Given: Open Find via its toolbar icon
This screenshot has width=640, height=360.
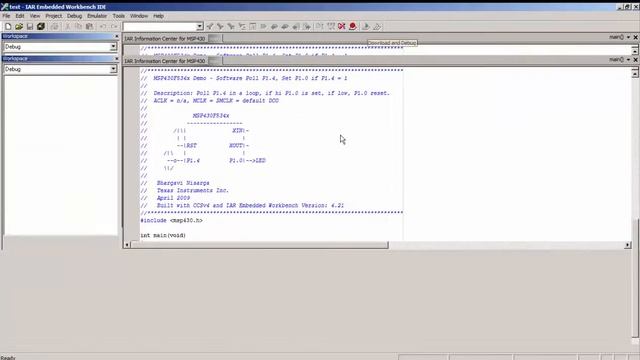Looking at the screenshot, I should pyautogui.click(x=231, y=27).
